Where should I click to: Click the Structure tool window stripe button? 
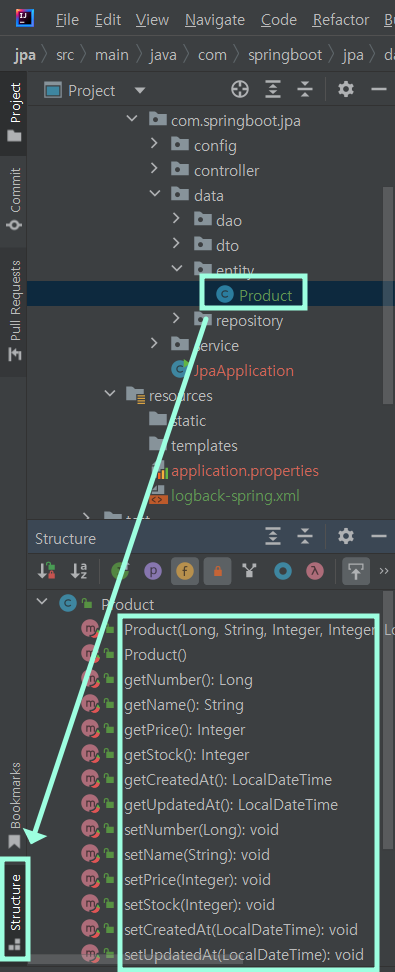click(x=14, y=909)
